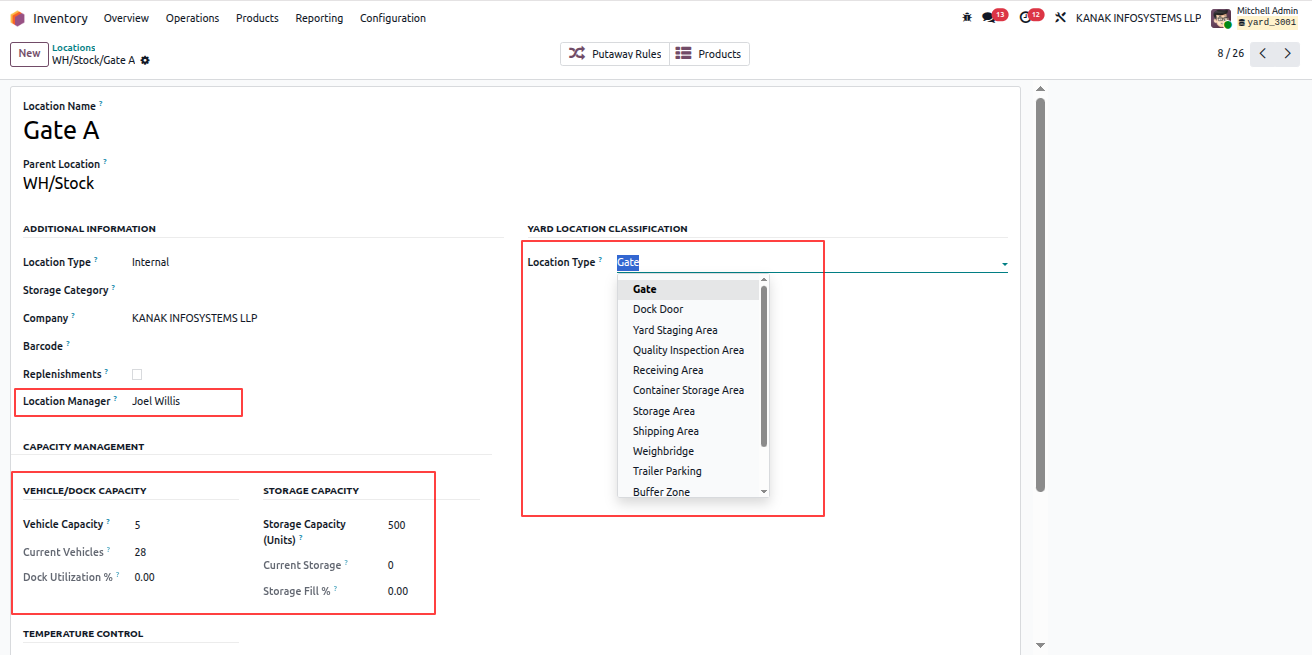Choose Trailer Parking option
This screenshot has height=655, width=1312.
[688, 471]
